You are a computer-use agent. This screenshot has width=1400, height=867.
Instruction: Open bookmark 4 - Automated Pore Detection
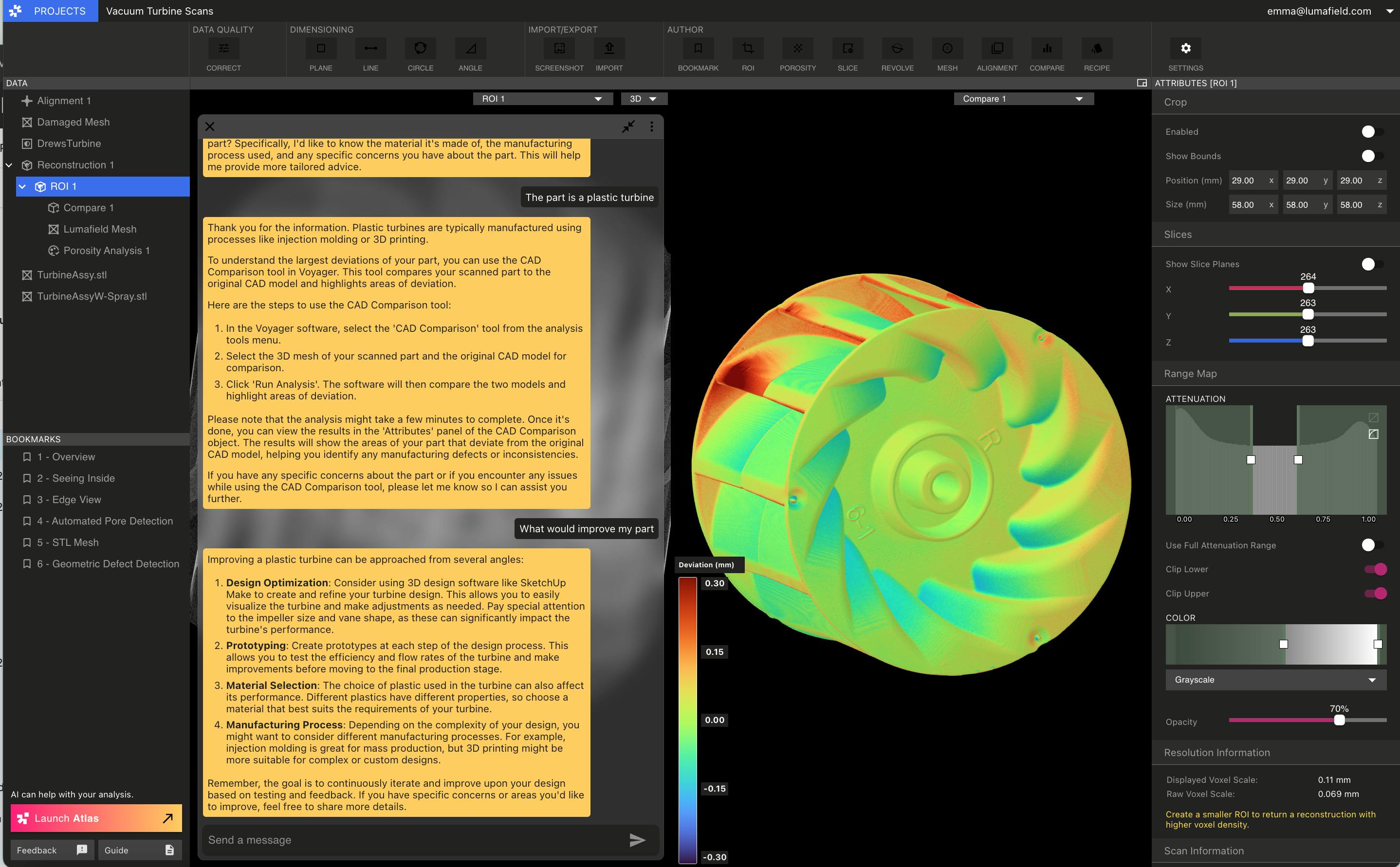pos(104,521)
